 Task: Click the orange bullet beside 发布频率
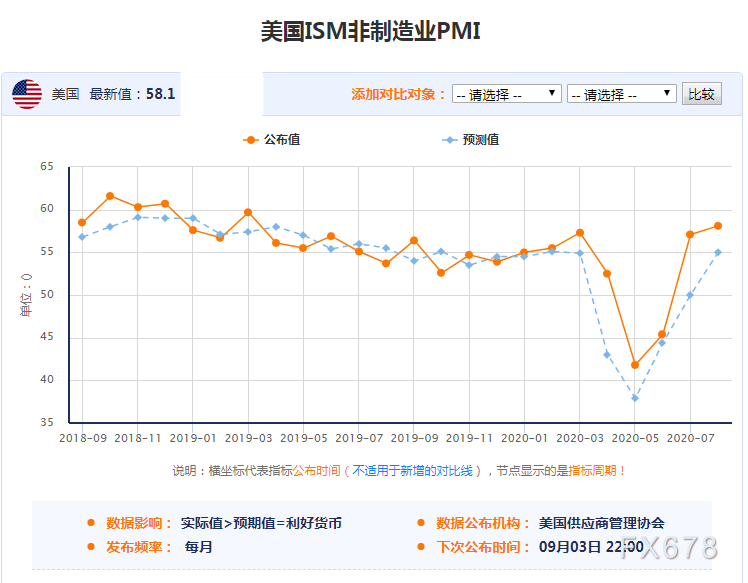tap(91, 547)
